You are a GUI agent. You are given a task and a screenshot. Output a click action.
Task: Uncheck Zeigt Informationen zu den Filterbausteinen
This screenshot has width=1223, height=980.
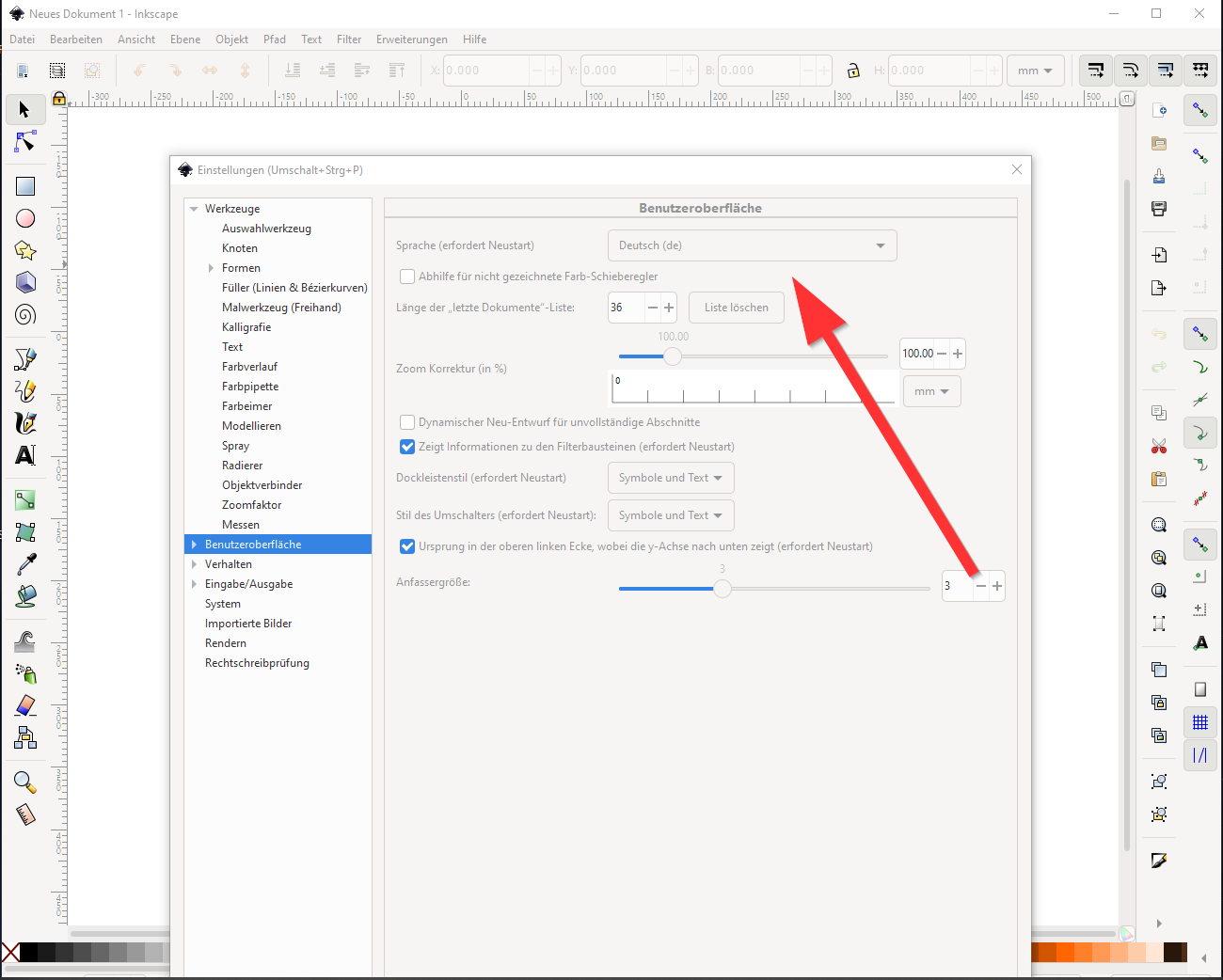coord(407,447)
